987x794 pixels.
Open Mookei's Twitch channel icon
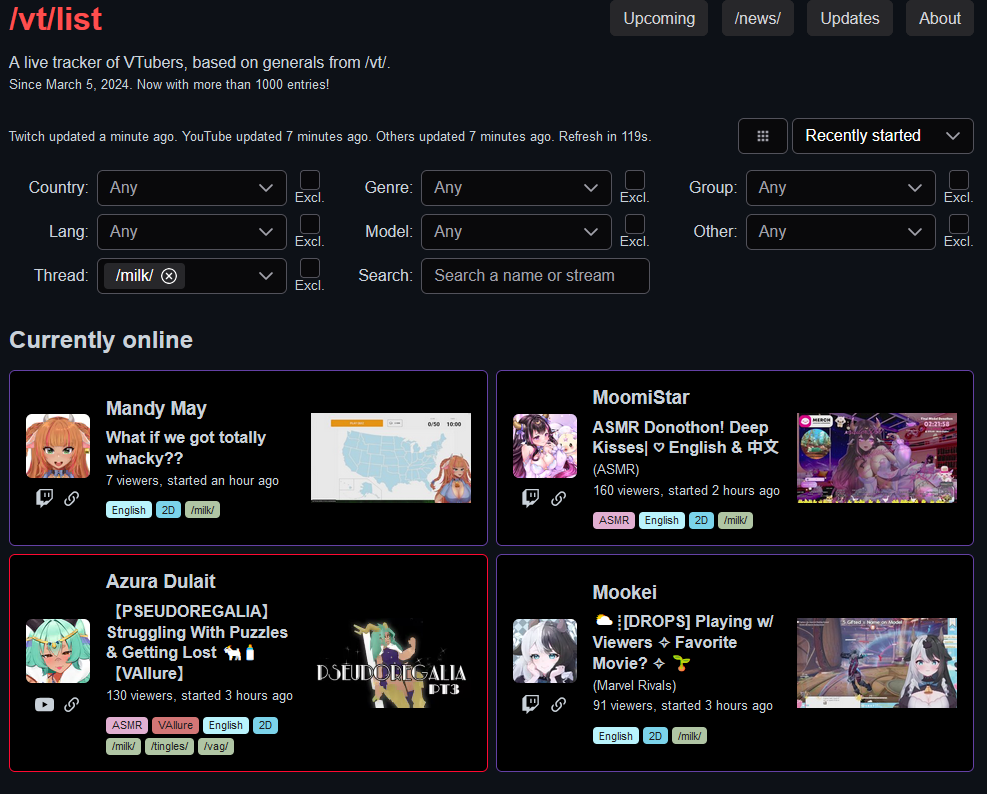(531, 704)
